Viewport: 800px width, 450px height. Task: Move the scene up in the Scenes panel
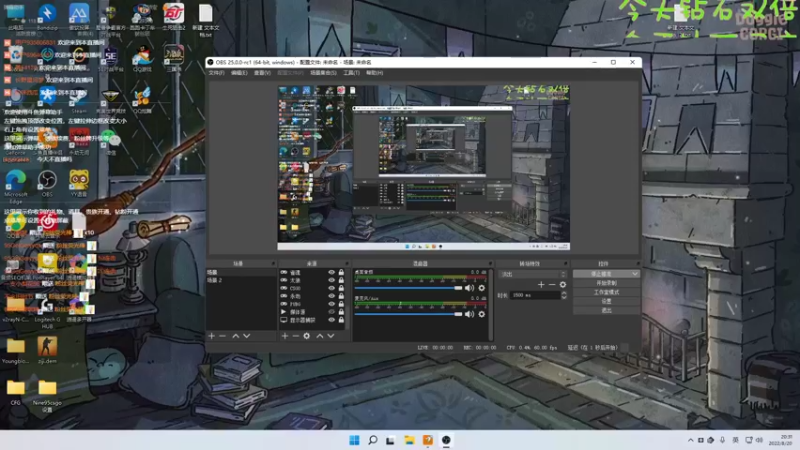[x=235, y=336]
